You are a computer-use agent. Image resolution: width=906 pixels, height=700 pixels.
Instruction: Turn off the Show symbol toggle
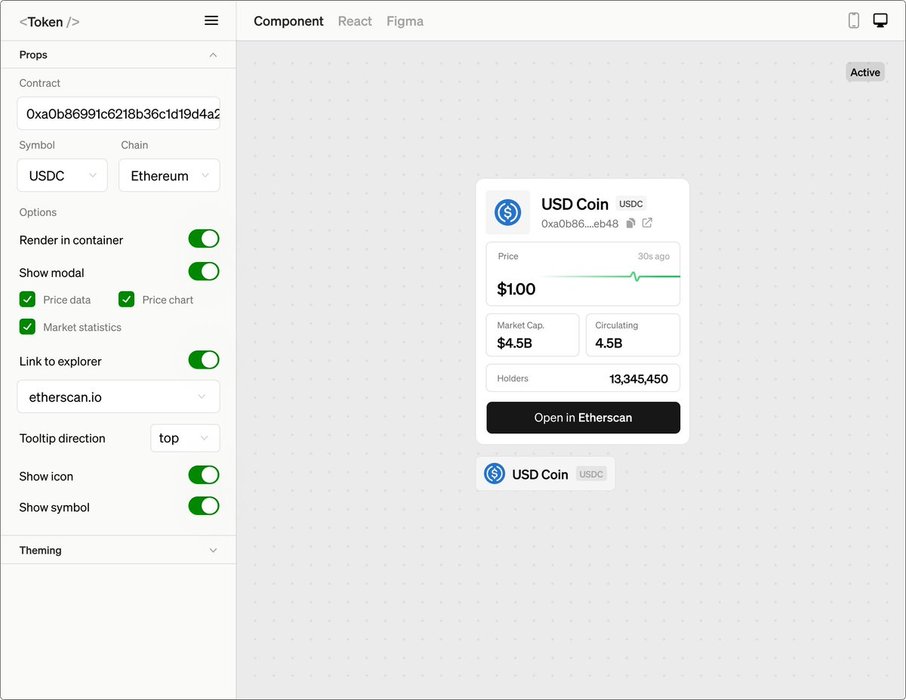pos(204,506)
